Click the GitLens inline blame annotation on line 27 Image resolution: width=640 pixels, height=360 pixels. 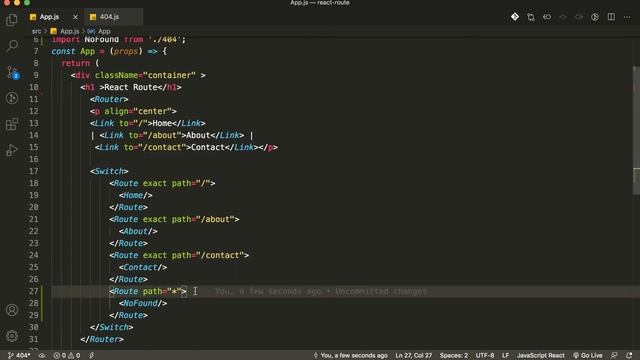click(321, 291)
